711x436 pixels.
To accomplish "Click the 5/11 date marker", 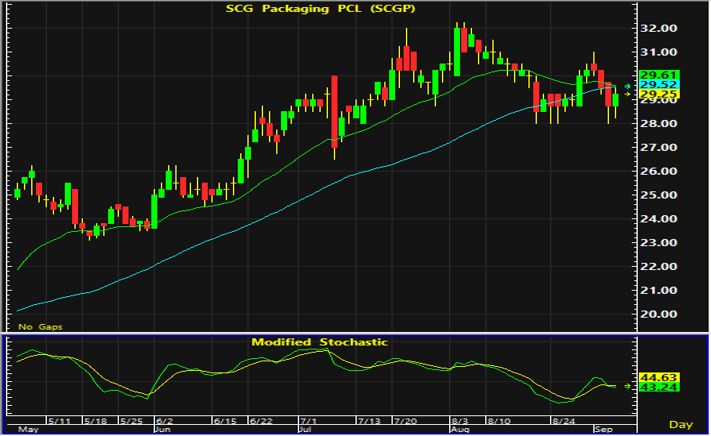I will click(x=59, y=421).
